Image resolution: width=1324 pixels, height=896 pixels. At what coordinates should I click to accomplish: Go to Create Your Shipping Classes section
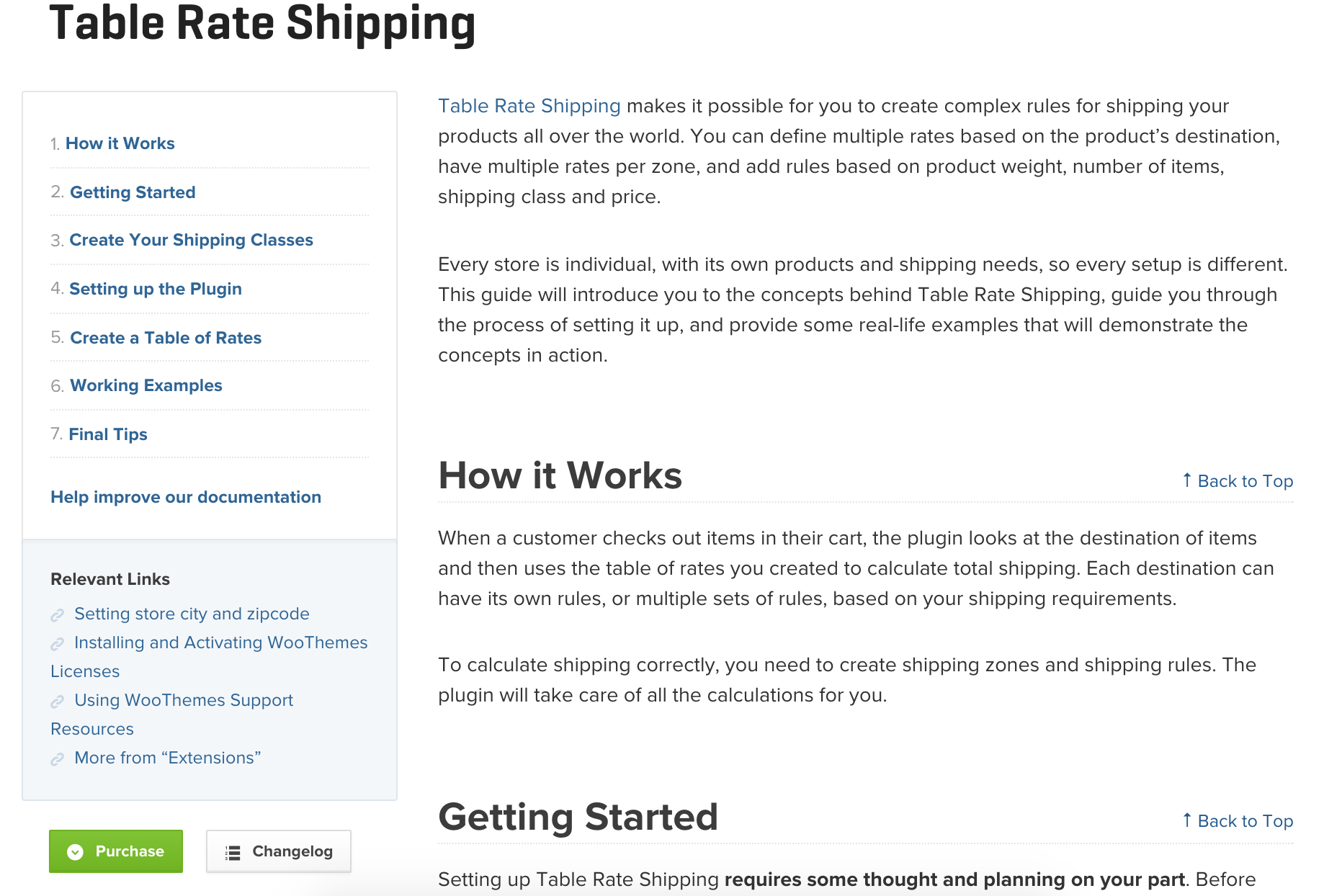(191, 240)
